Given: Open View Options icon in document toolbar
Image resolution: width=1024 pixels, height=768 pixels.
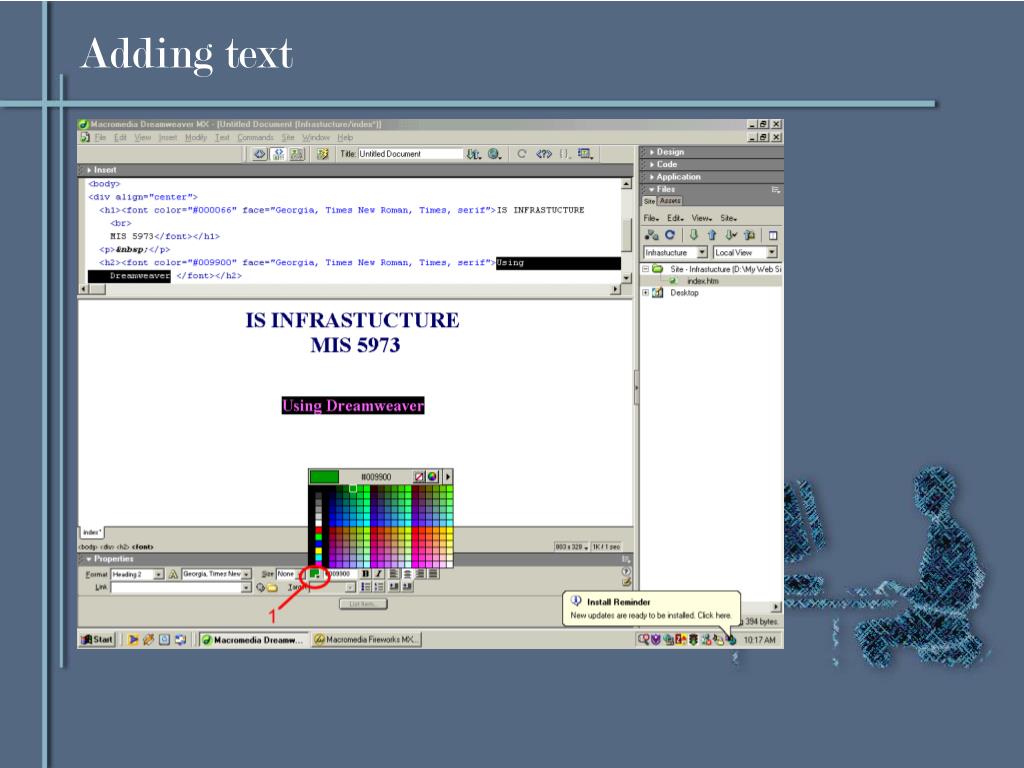Looking at the screenshot, I should coord(584,154).
